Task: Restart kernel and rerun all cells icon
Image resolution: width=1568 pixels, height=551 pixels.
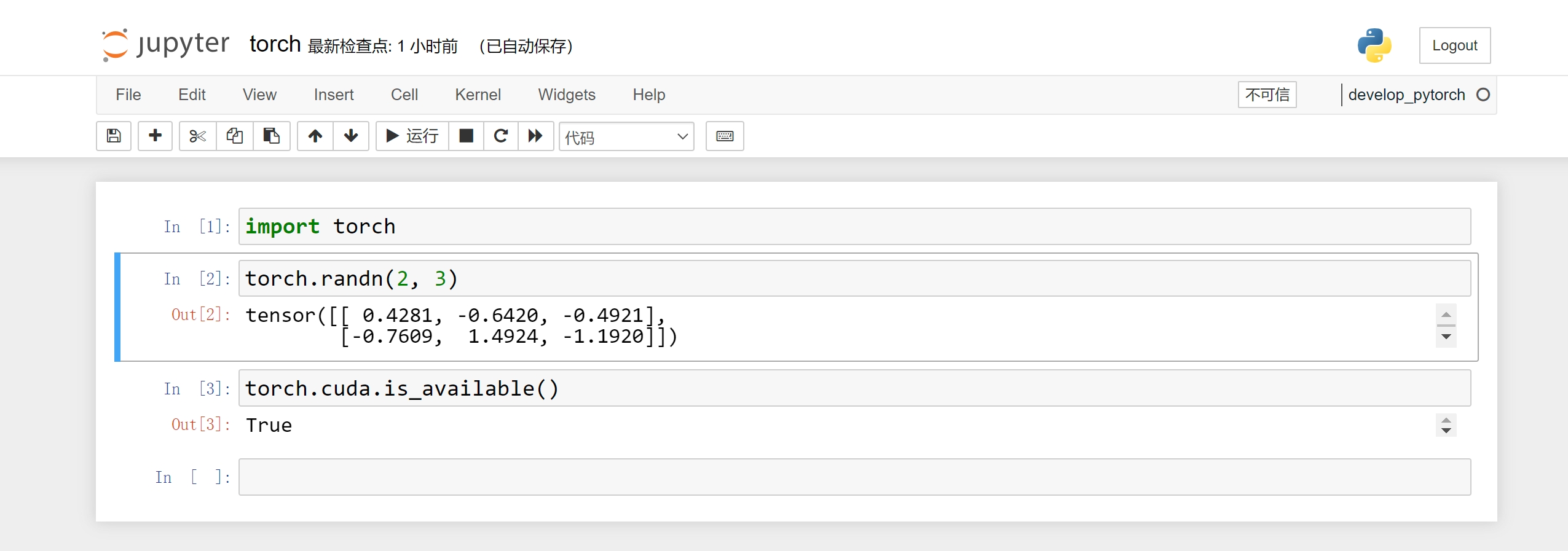Action: coord(535,136)
